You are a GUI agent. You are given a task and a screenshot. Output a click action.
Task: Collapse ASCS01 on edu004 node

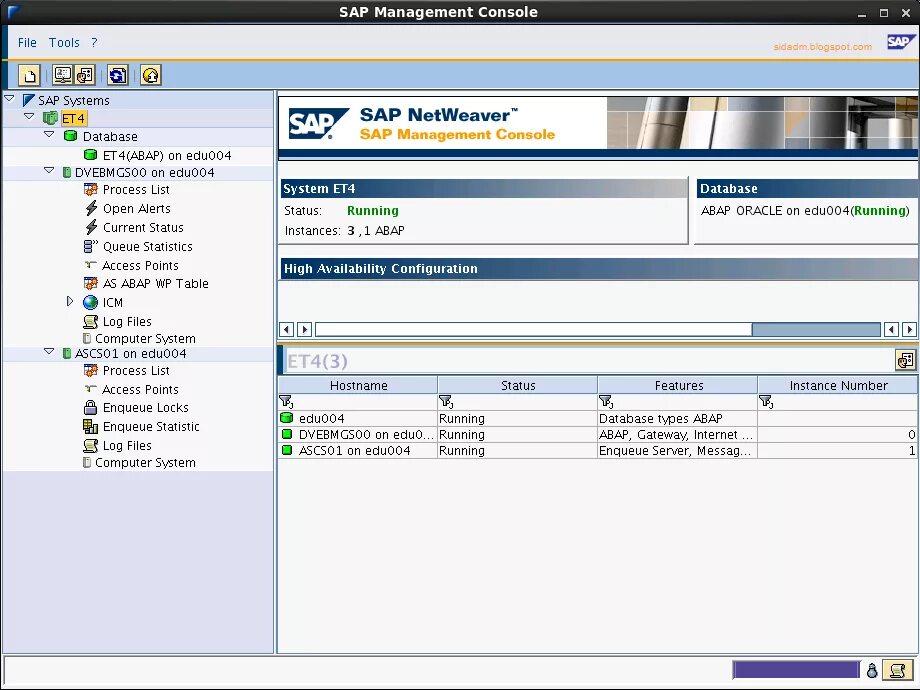coord(49,351)
